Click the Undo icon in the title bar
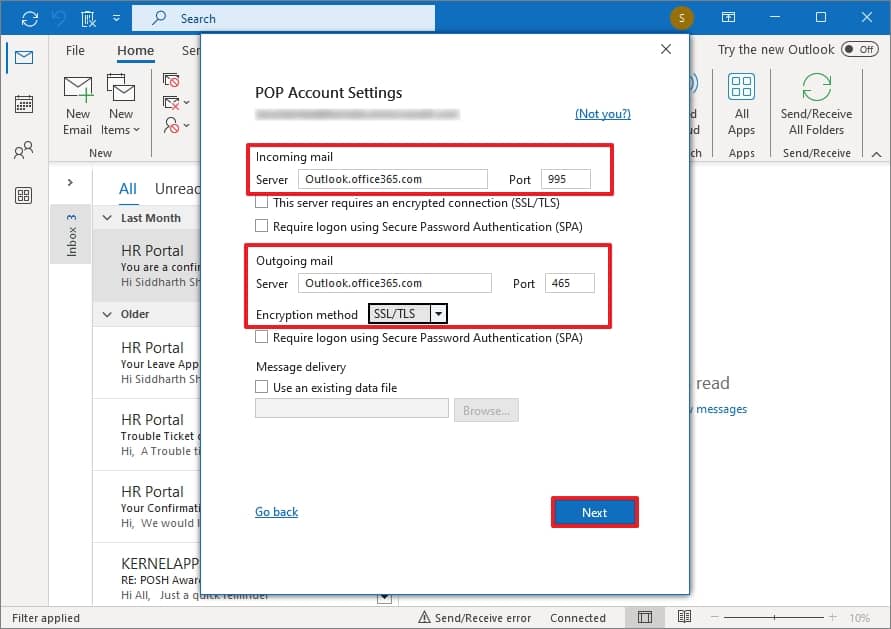891x629 pixels. [x=59, y=18]
